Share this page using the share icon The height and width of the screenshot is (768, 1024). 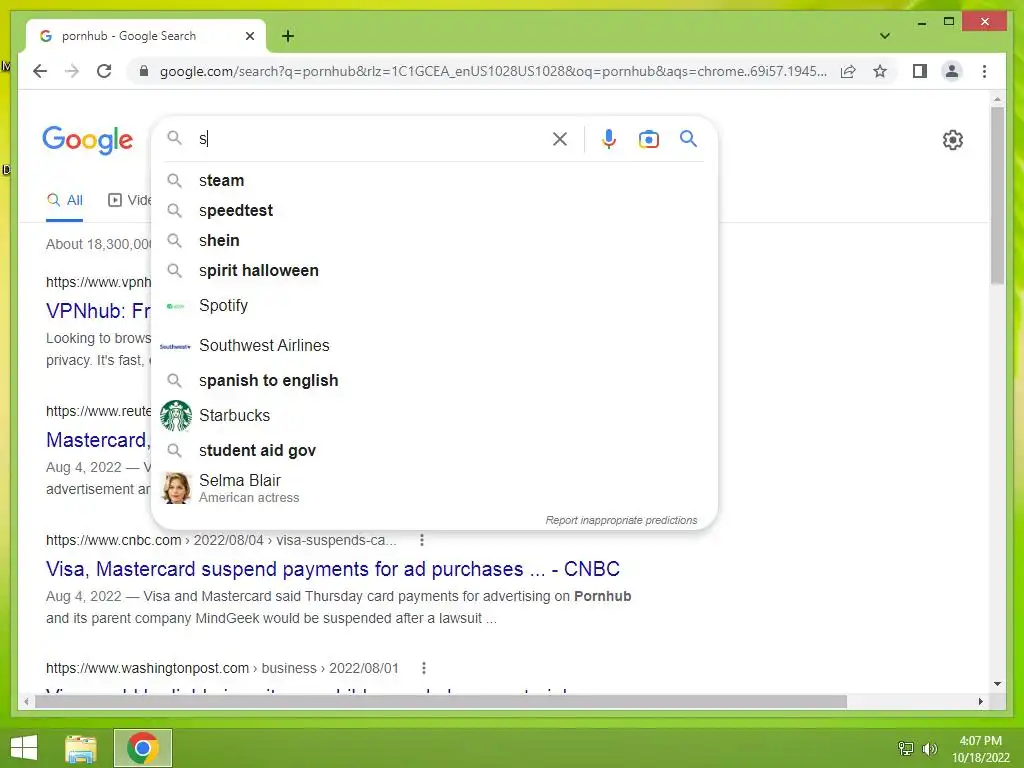[x=848, y=71]
